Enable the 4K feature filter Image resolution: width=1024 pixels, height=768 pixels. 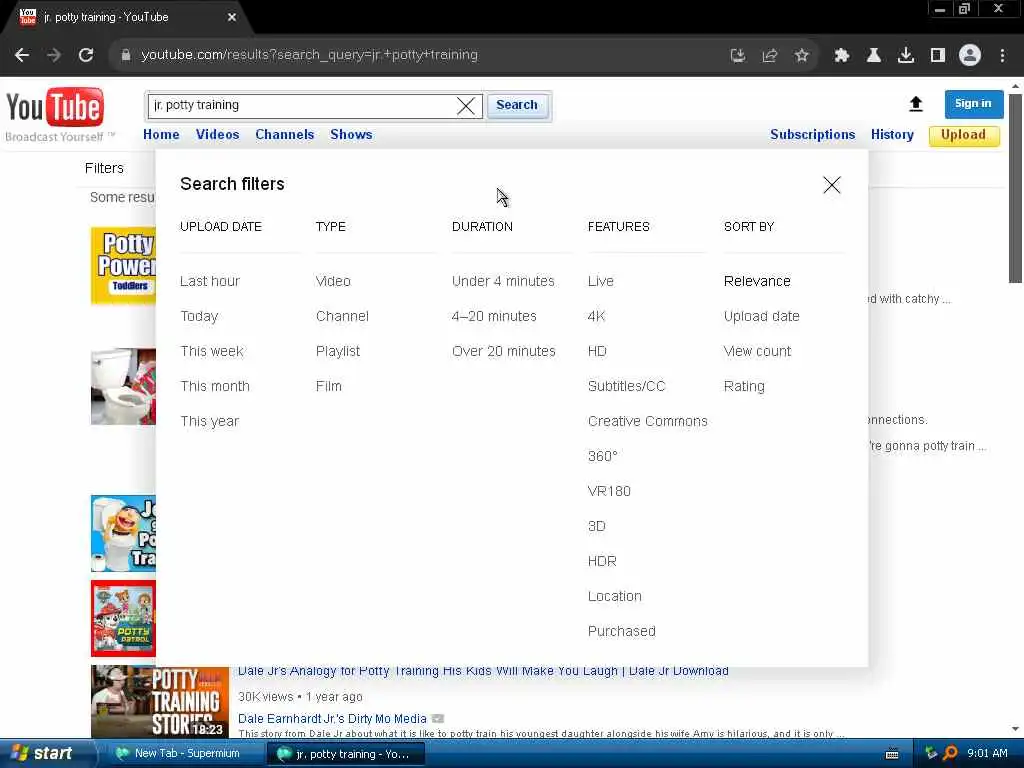click(596, 316)
